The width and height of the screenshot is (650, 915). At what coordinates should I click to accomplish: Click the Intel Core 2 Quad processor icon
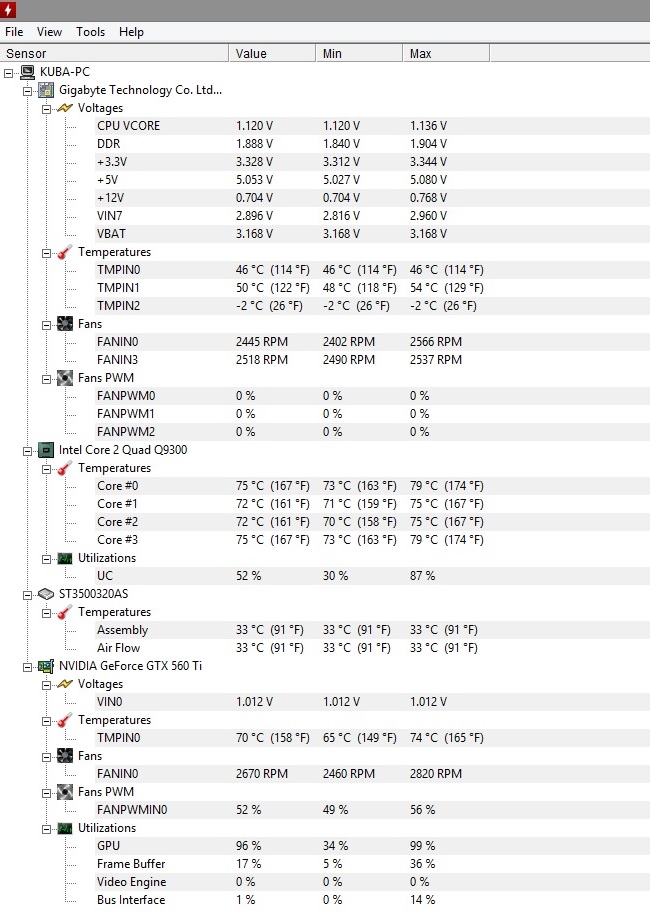point(46,450)
